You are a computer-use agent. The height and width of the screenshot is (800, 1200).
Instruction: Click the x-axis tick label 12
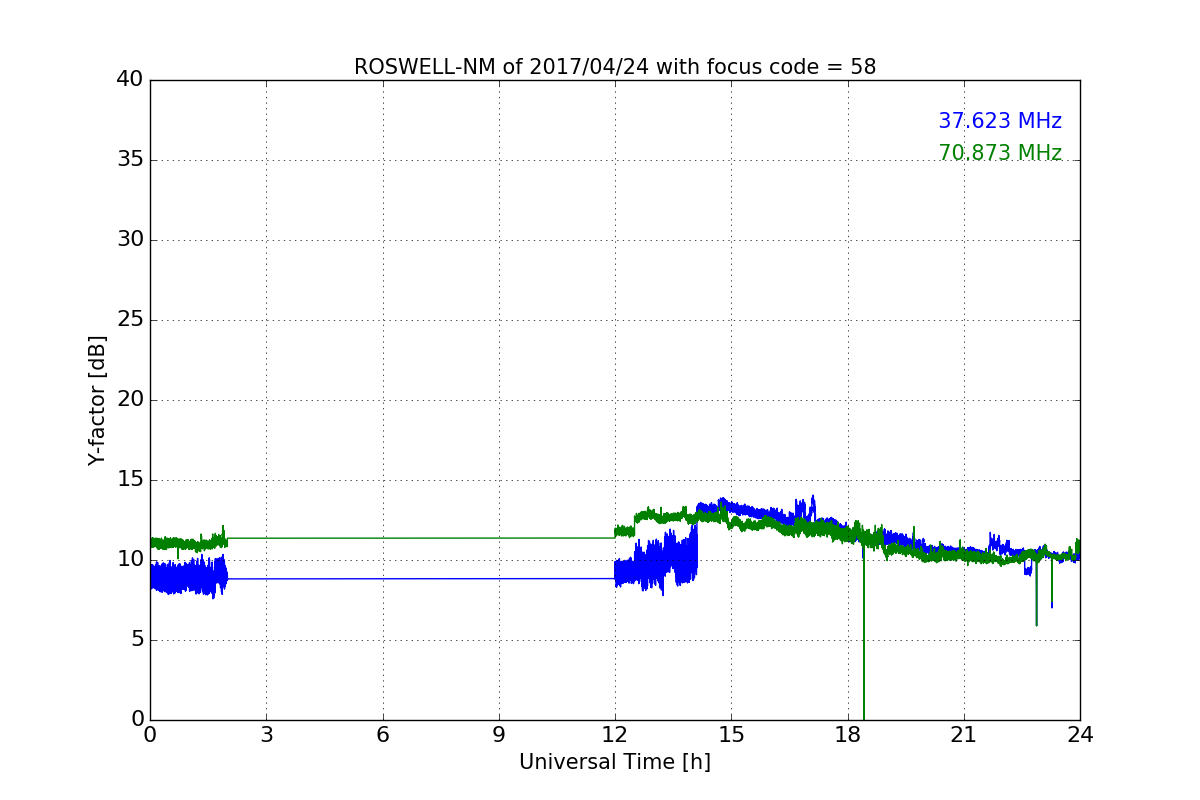click(615, 735)
